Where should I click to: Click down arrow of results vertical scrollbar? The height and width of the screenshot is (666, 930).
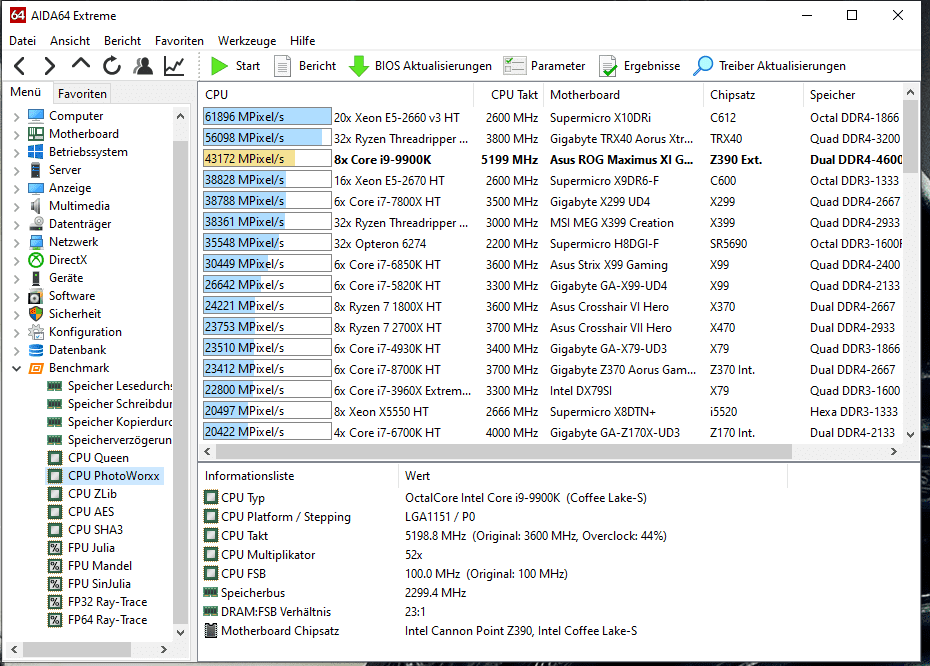[910, 435]
